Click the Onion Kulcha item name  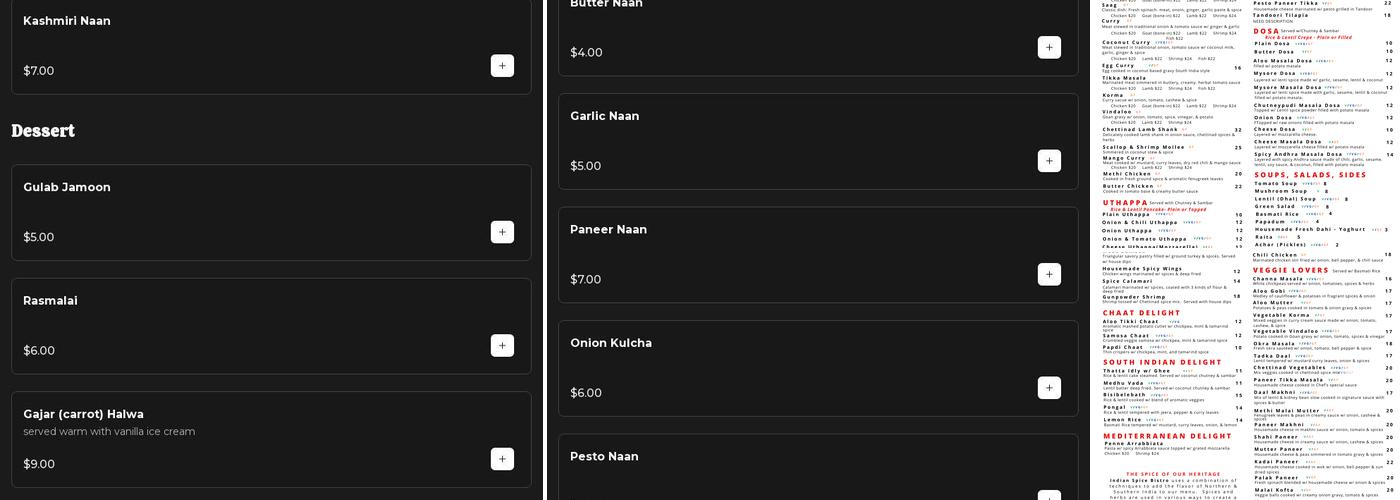[611, 344]
